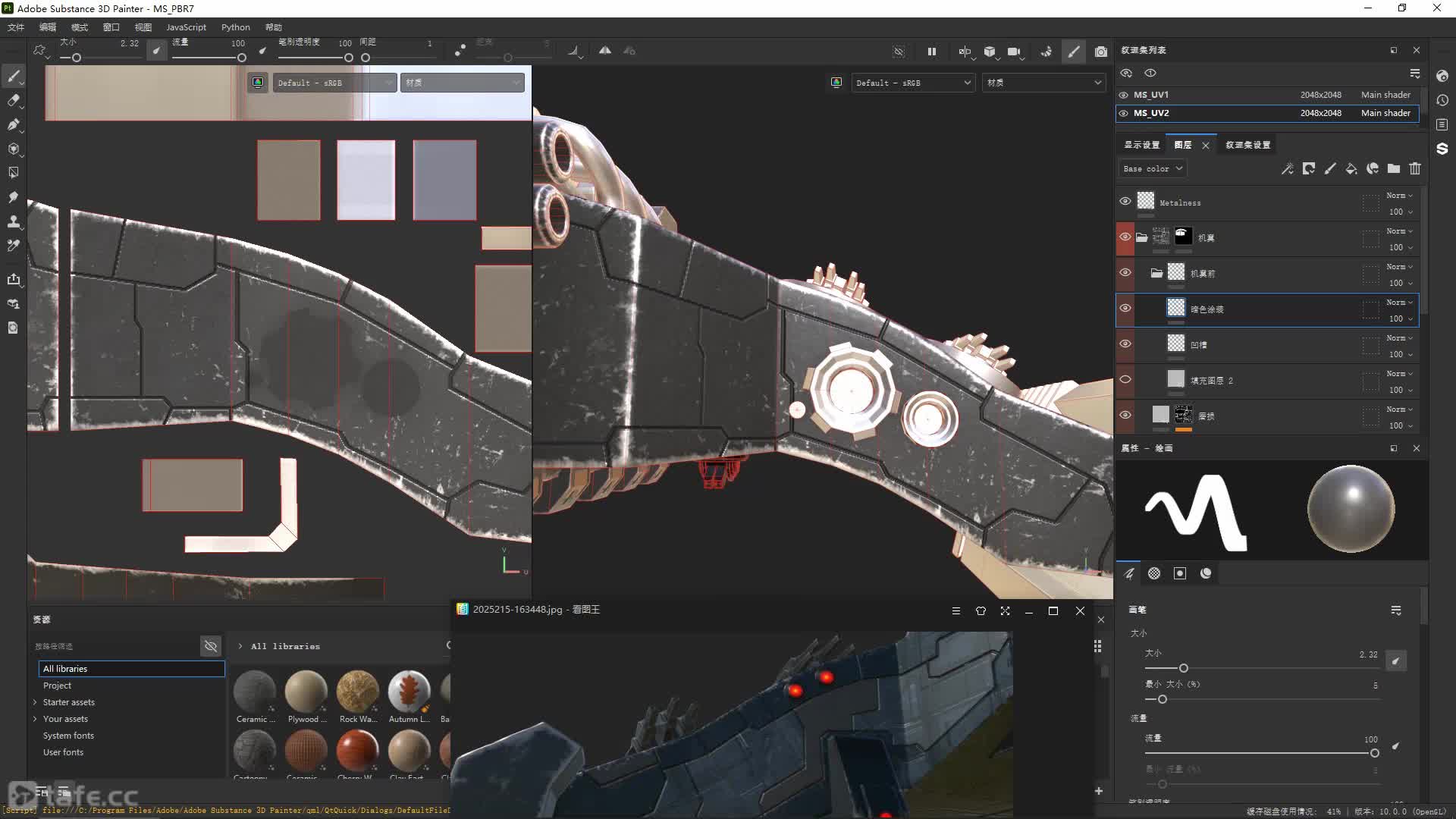Toggle visibility of MS_UV1 texture set
1456x819 pixels.
coord(1124,95)
